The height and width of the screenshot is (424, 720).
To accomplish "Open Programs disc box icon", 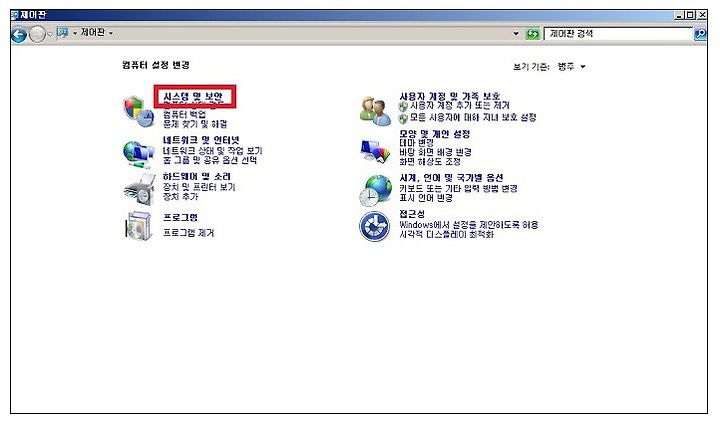I will [x=138, y=226].
